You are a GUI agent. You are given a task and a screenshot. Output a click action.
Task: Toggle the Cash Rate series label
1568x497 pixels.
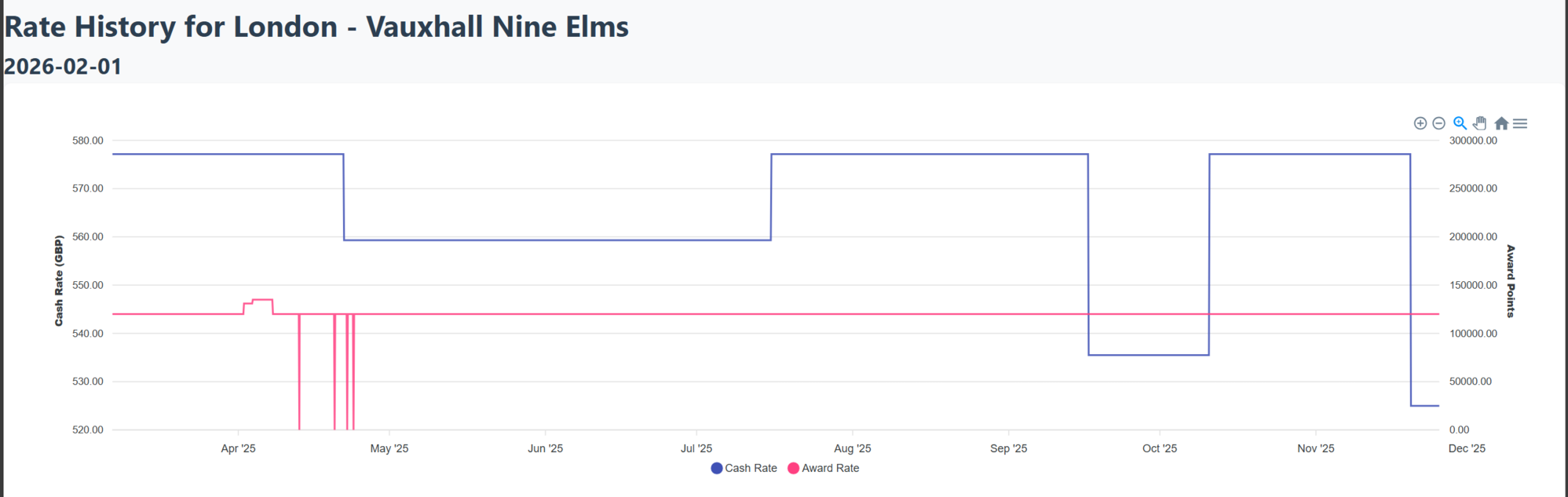(751, 468)
